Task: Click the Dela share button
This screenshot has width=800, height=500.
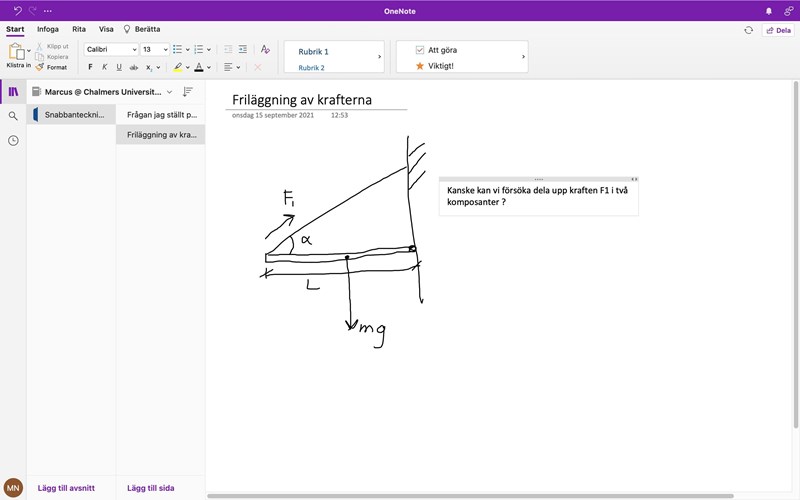Action: point(778,30)
